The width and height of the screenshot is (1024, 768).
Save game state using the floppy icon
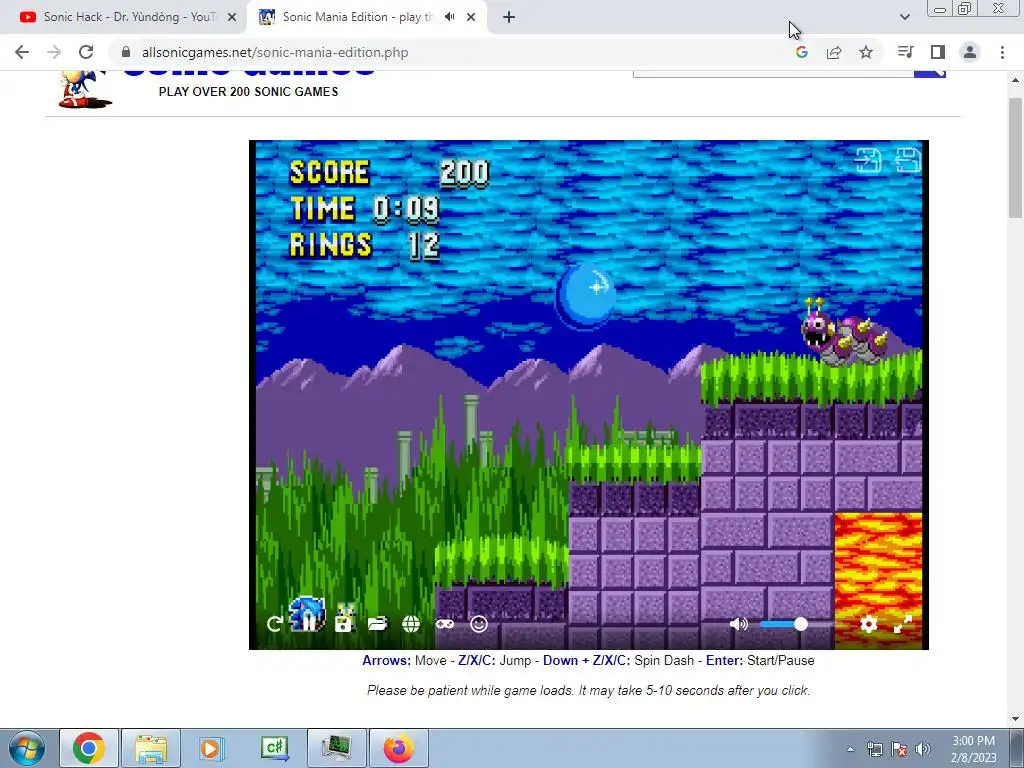343,624
